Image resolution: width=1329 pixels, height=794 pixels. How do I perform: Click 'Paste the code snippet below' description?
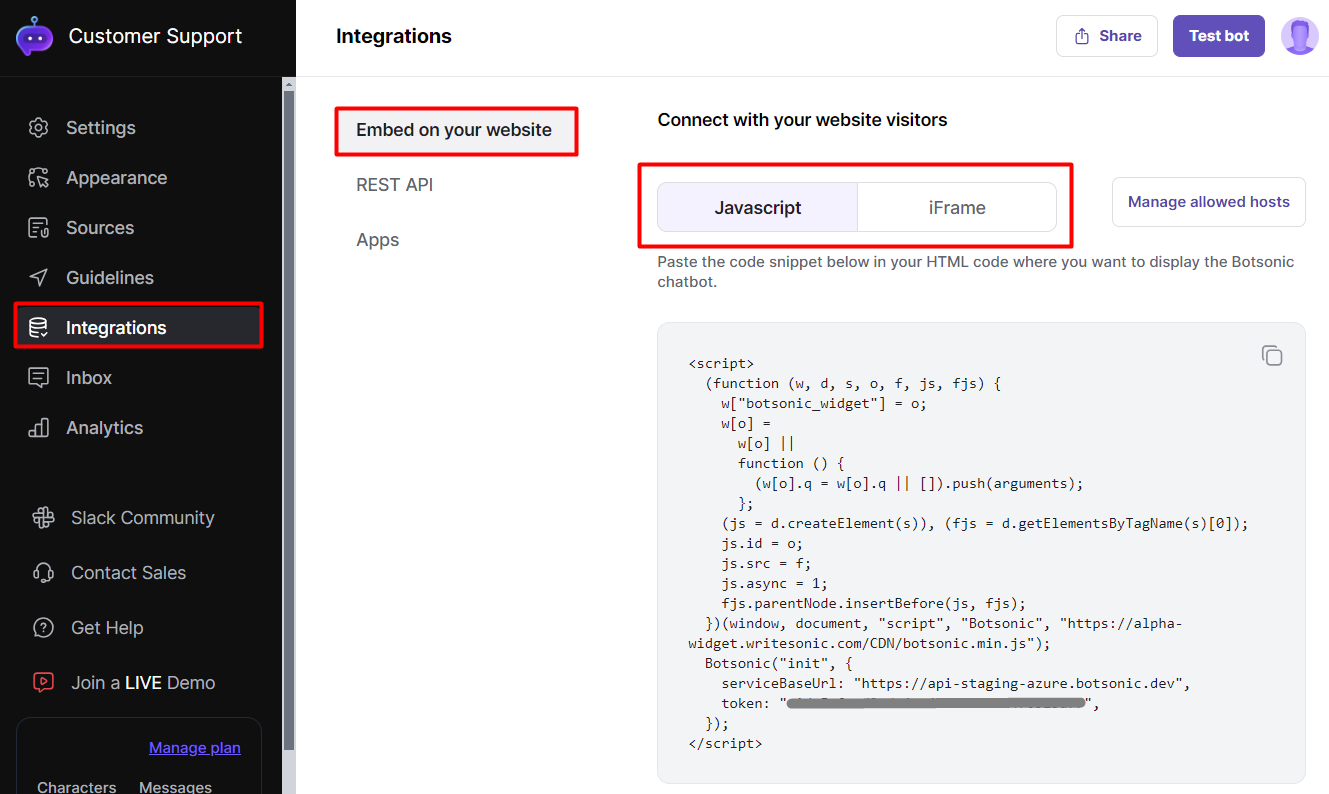pos(975,272)
